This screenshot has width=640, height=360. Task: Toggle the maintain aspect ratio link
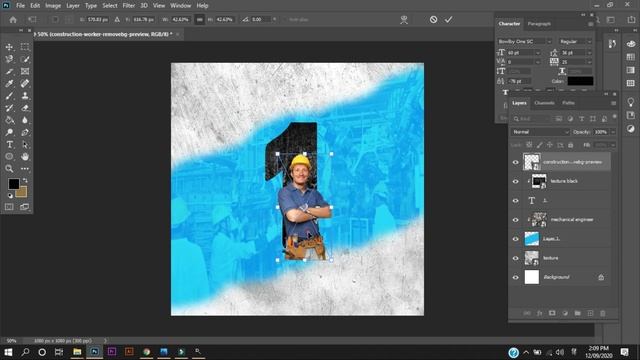[x=199, y=19]
